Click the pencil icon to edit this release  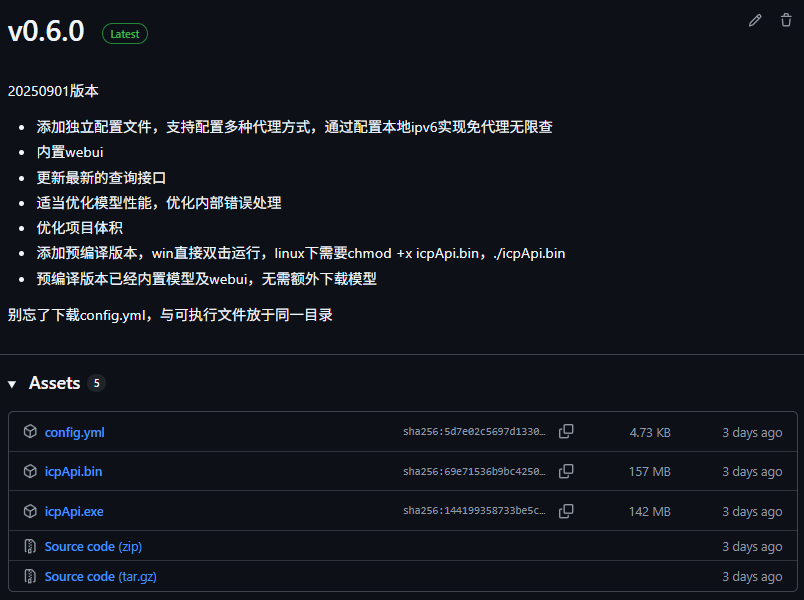755,20
